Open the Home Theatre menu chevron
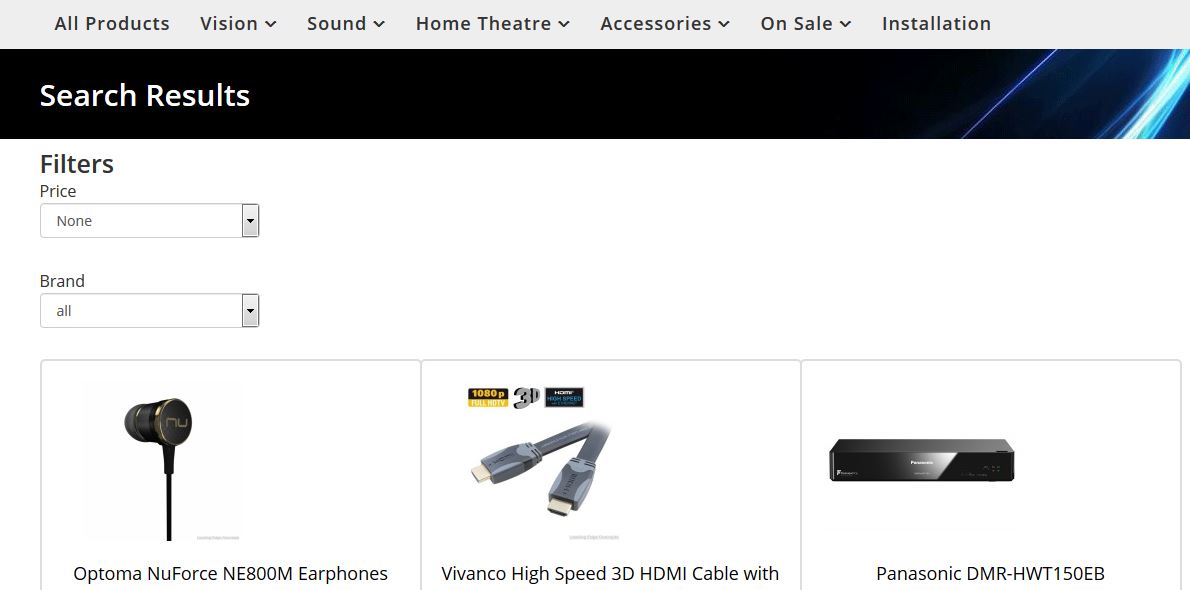 click(x=564, y=25)
